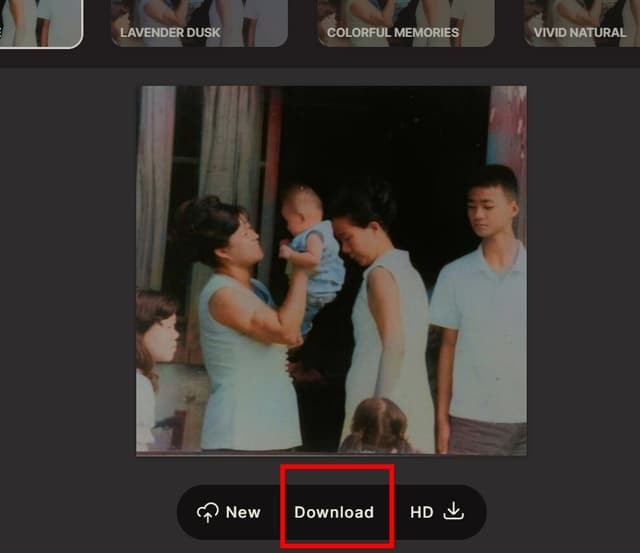
Task: Click the baby held up in the photo
Action: (308, 240)
